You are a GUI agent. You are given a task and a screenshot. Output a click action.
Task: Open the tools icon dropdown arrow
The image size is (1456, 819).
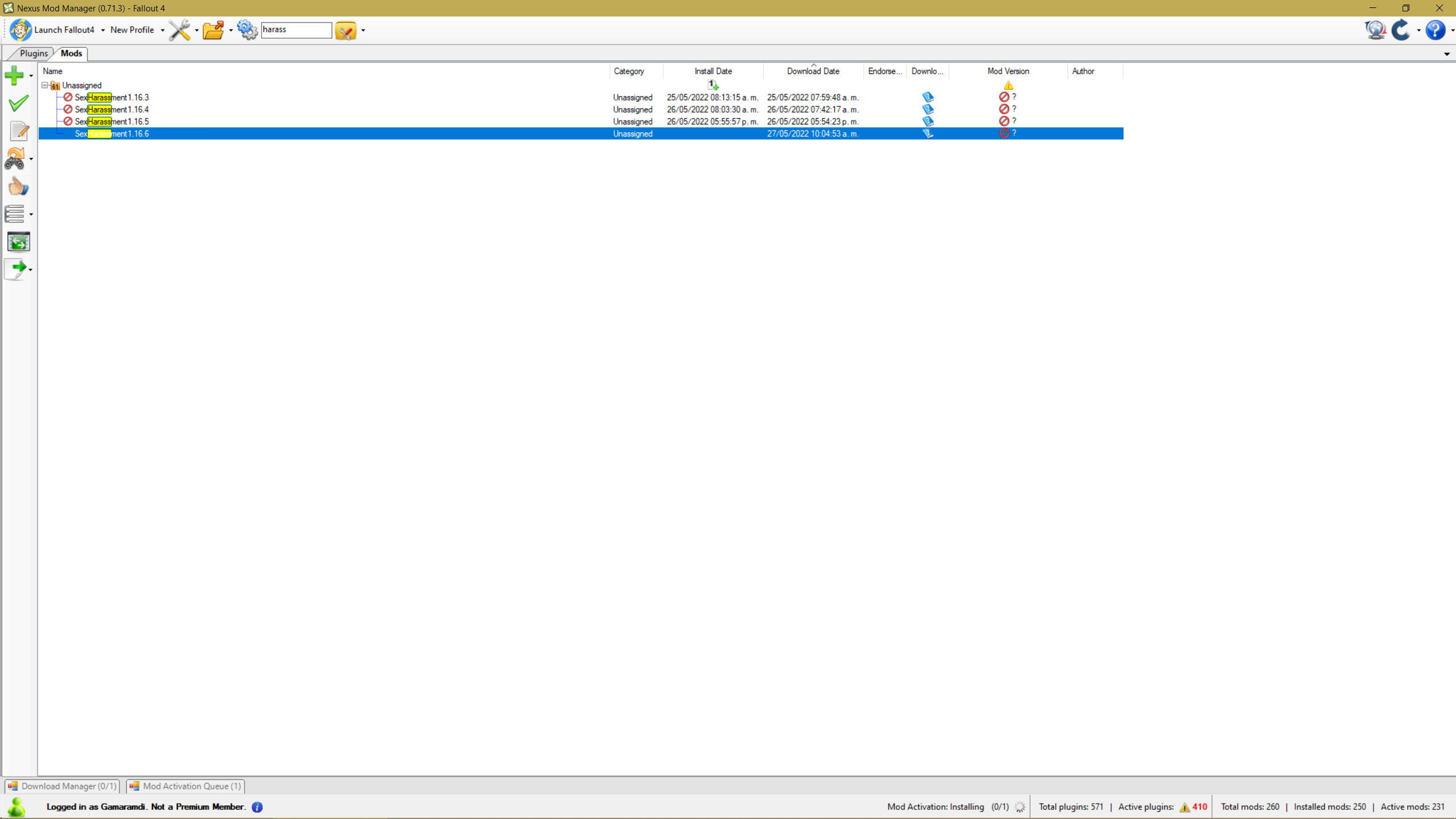click(197, 30)
